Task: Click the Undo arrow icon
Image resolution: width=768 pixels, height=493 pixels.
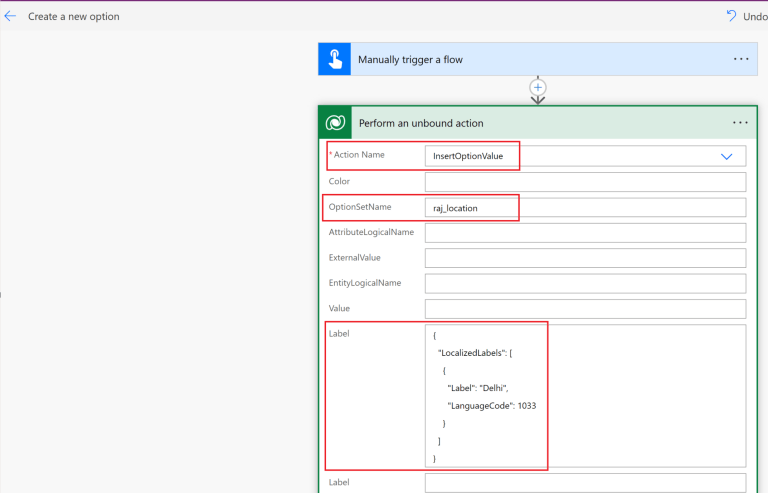Action: (732, 16)
